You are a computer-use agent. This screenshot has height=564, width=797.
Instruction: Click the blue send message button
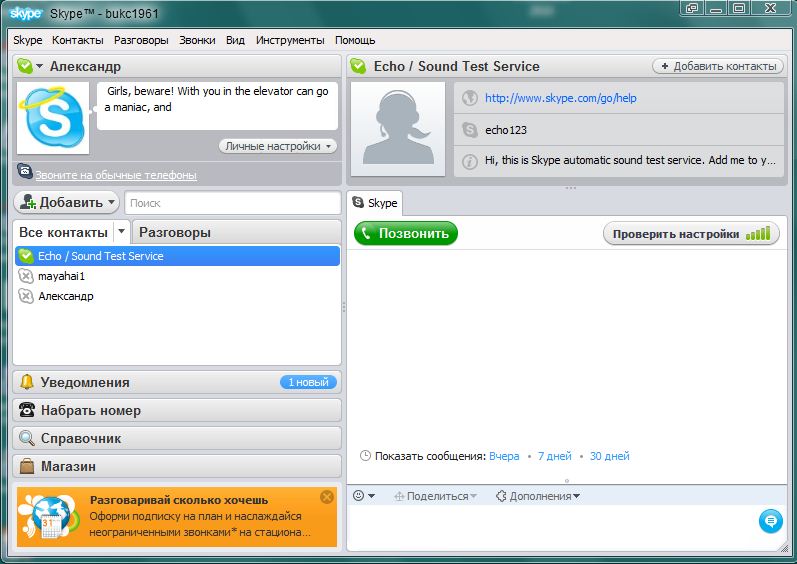[x=771, y=521]
